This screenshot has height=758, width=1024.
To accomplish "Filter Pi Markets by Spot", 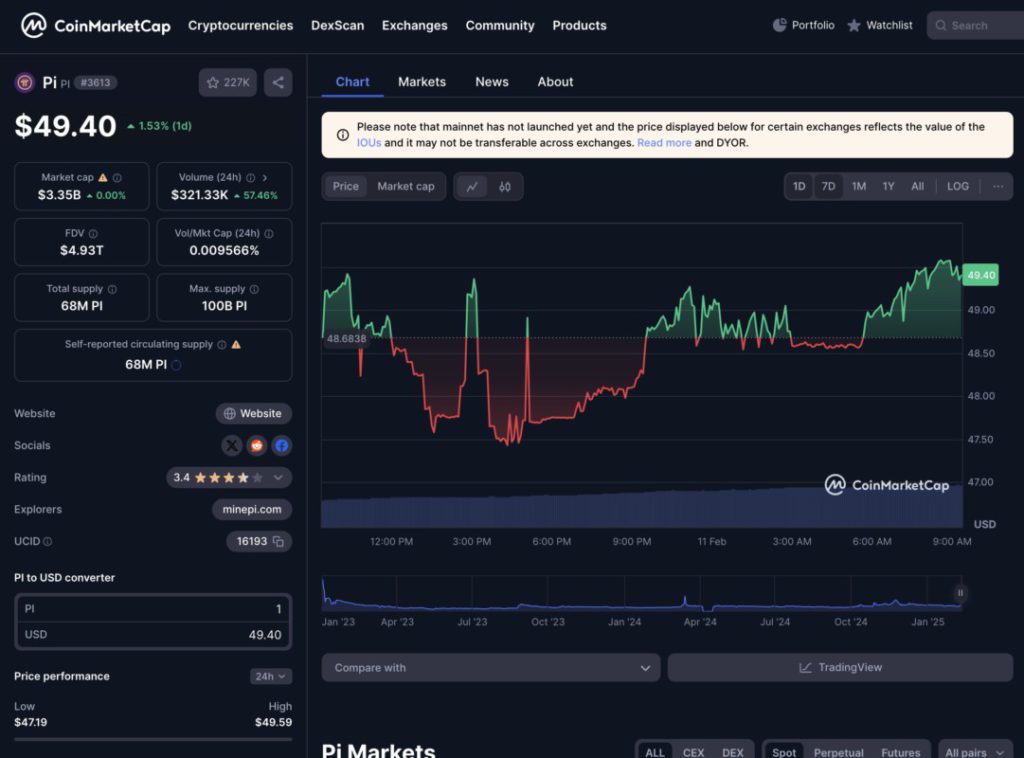I will 784,752.
